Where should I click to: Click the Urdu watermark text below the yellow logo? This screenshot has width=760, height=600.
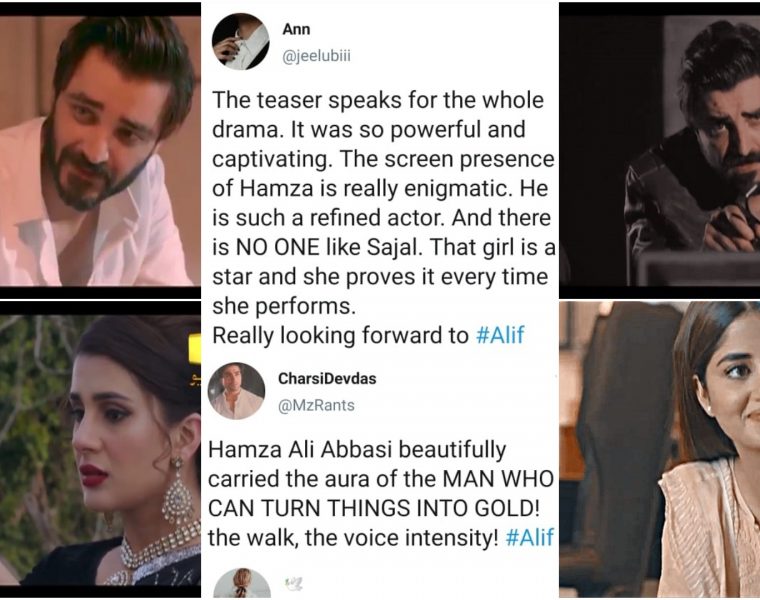[x=195, y=379]
